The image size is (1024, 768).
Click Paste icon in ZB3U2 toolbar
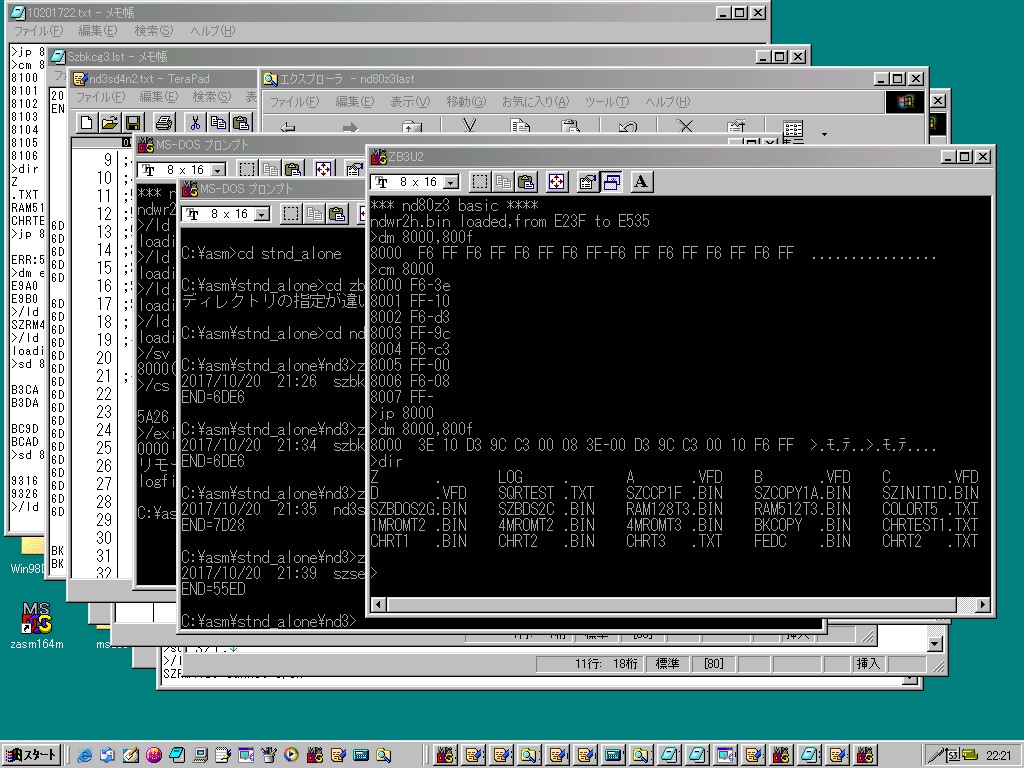click(526, 182)
